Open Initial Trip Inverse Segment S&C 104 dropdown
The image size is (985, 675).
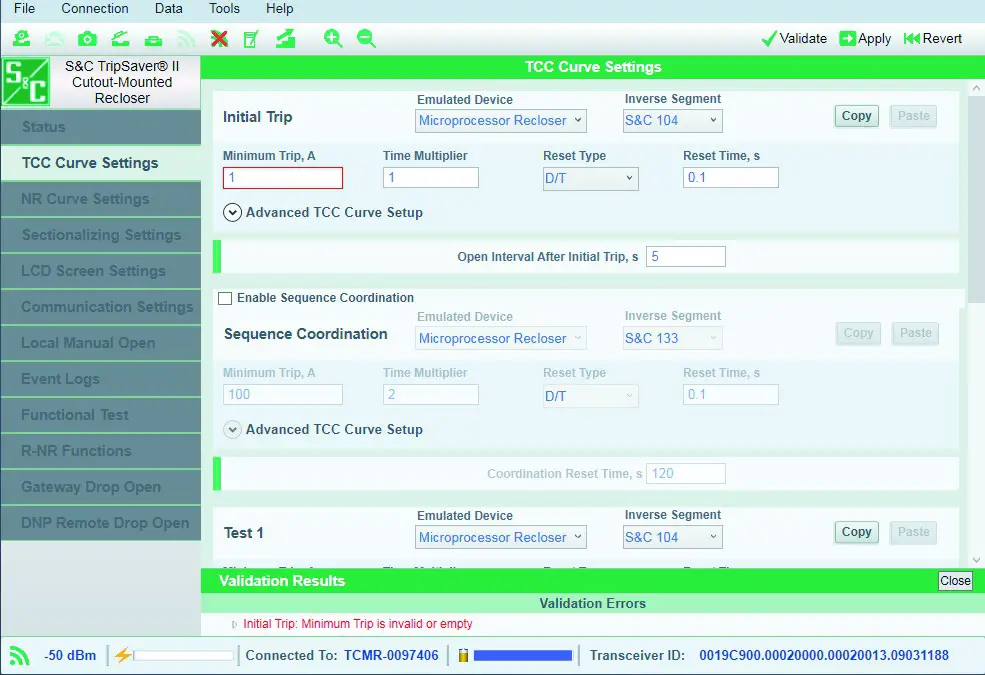(672, 121)
